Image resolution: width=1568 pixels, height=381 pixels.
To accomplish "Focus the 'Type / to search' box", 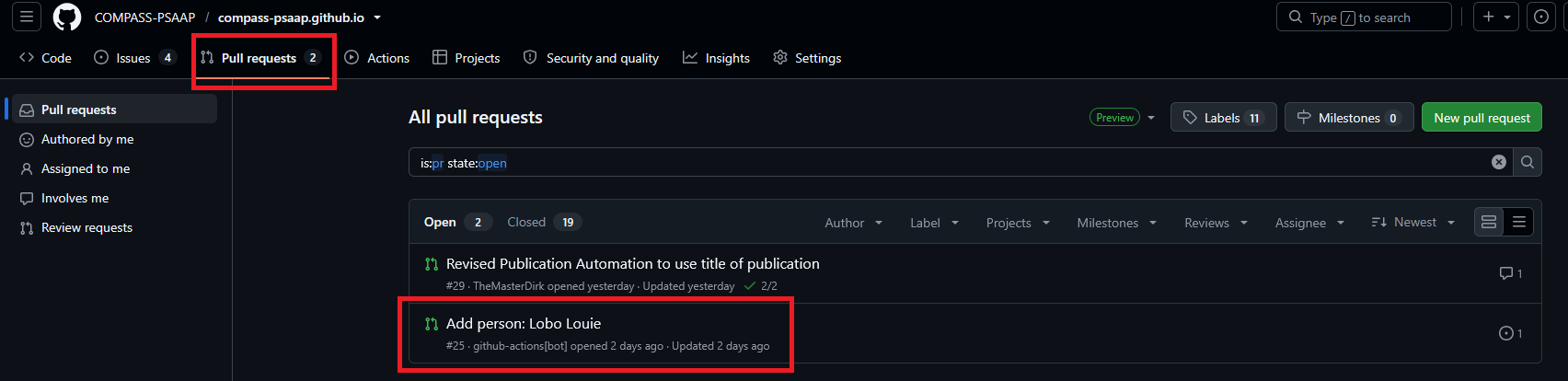I will (x=1364, y=17).
